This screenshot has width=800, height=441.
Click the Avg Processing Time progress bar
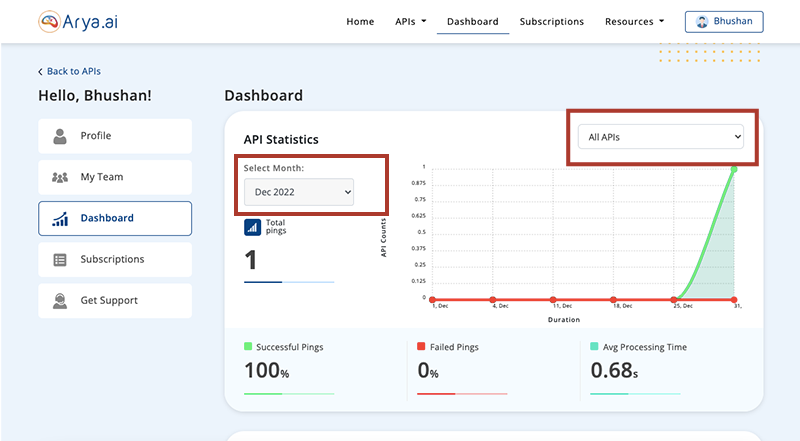(x=635, y=394)
